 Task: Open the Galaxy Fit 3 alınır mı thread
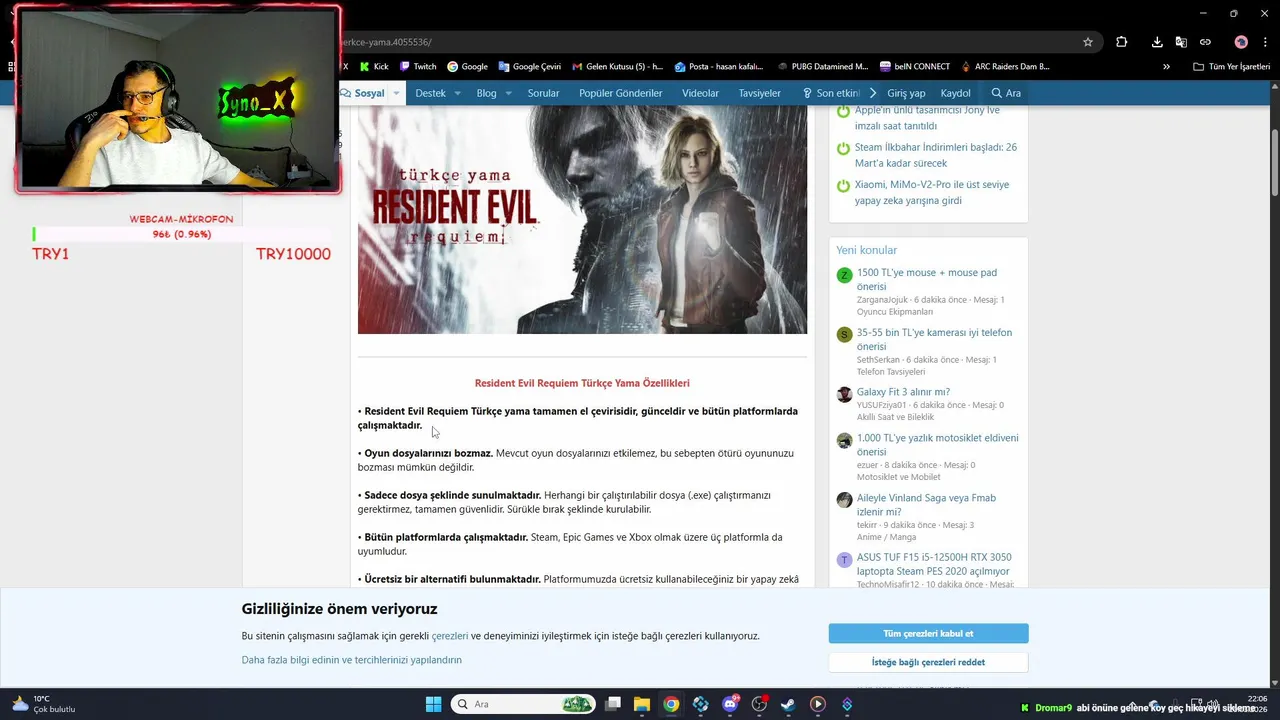click(x=903, y=392)
